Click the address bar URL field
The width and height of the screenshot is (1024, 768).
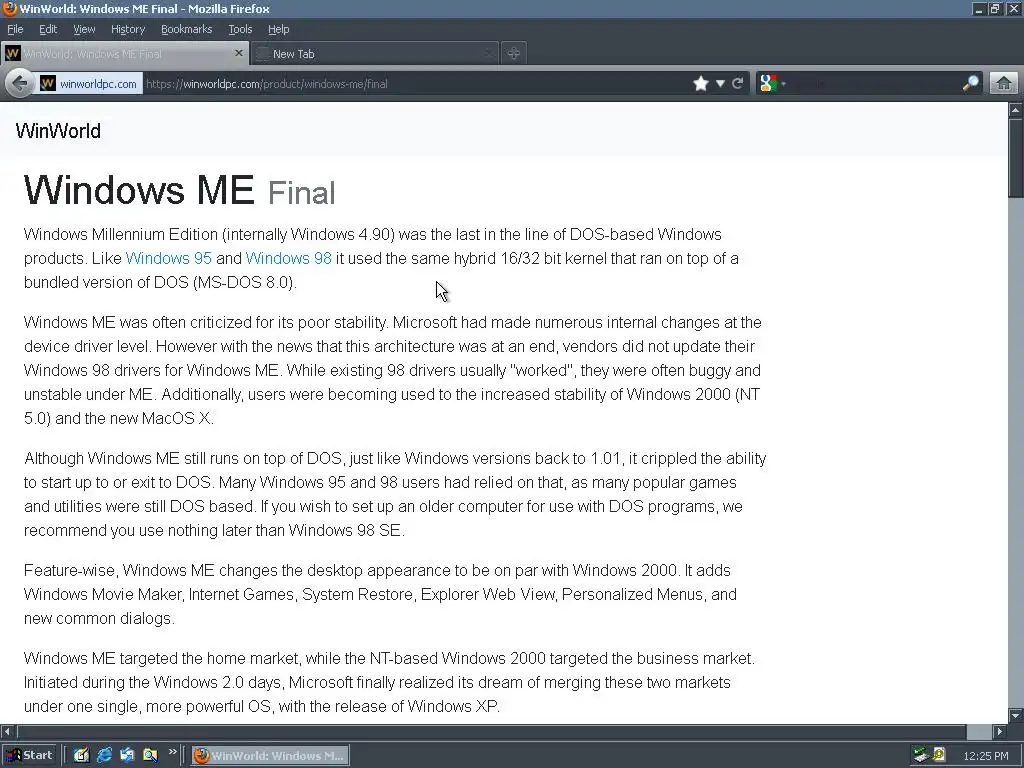[415, 84]
